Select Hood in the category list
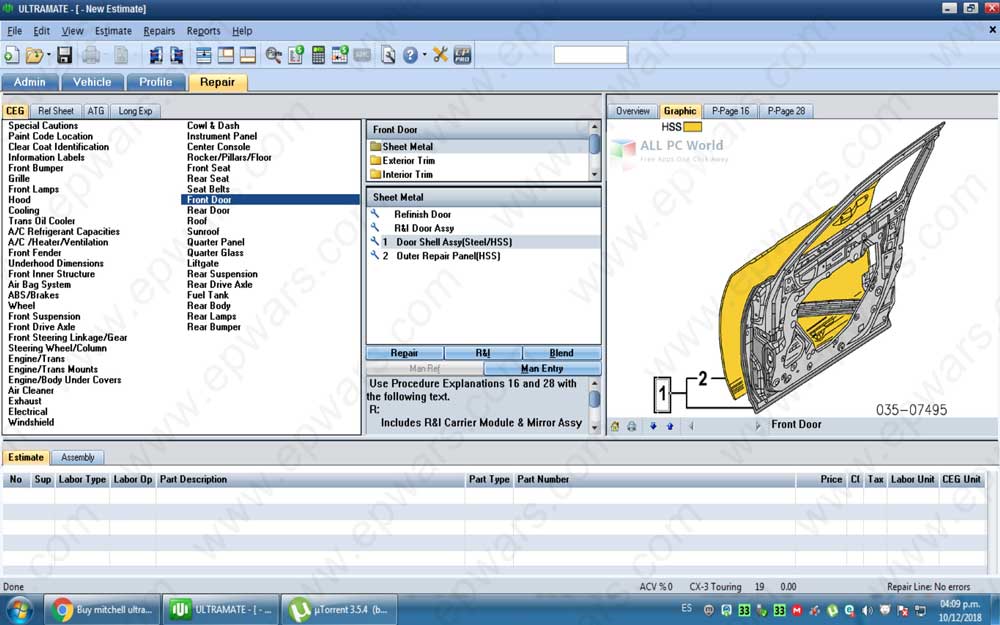Viewport: 1000px width, 625px height. [x=19, y=200]
